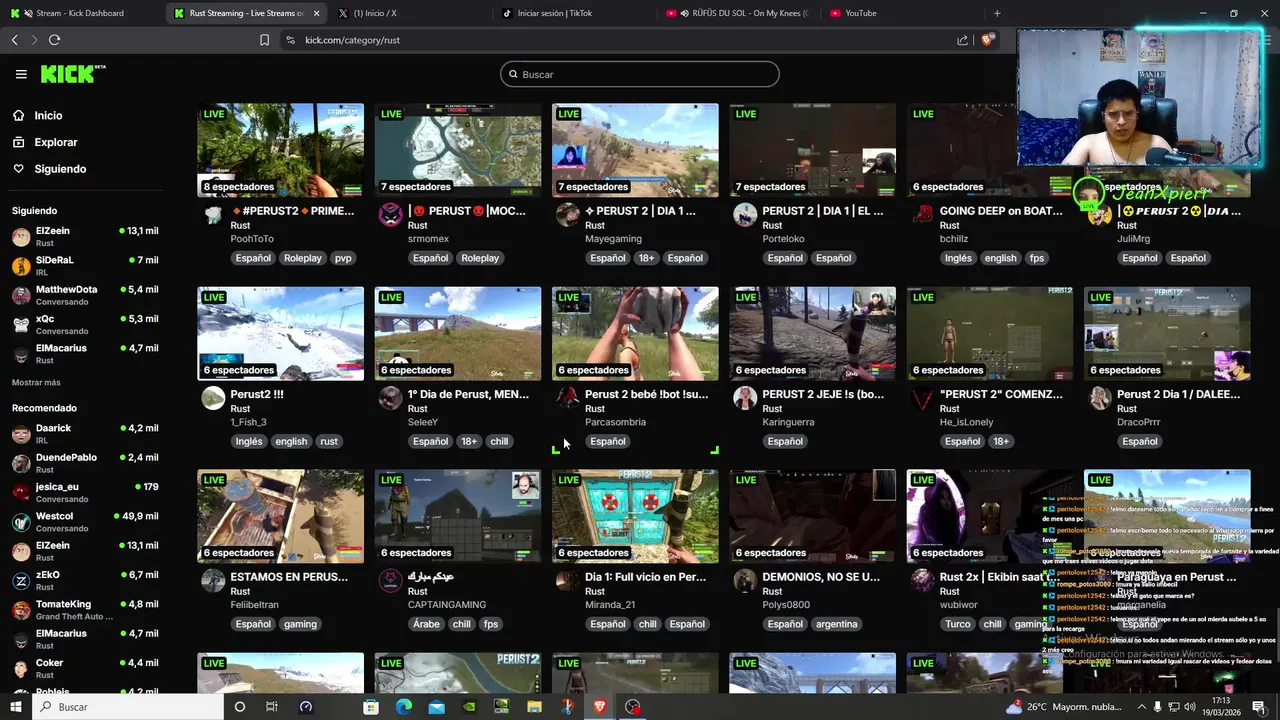This screenshot has width=1280, height=720.
Task: Open CAPTAINGAMING streamer avatar
Action: tap(390, 581)
